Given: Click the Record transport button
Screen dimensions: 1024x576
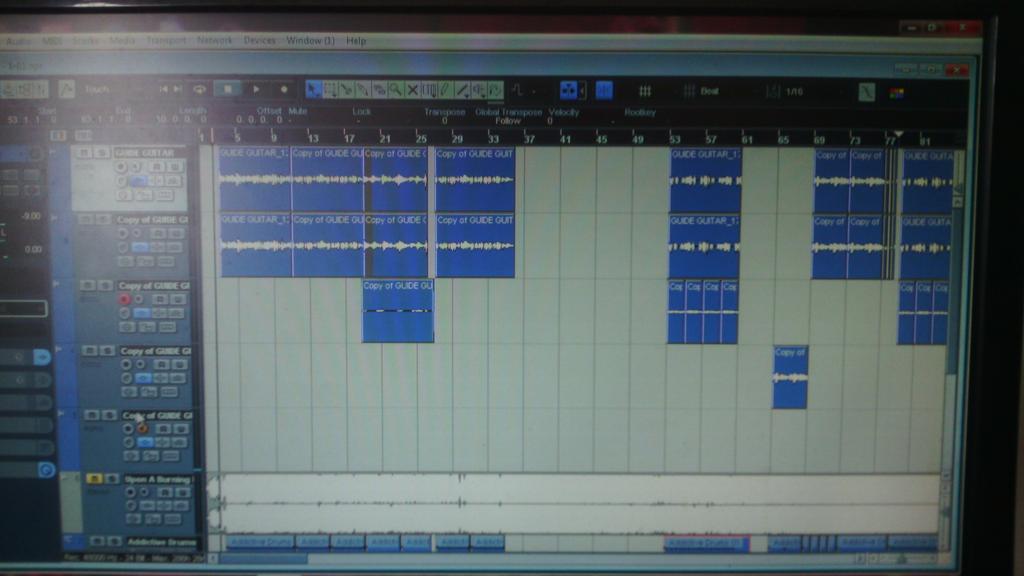Looking at the screenshot, I should click(284, 89).
